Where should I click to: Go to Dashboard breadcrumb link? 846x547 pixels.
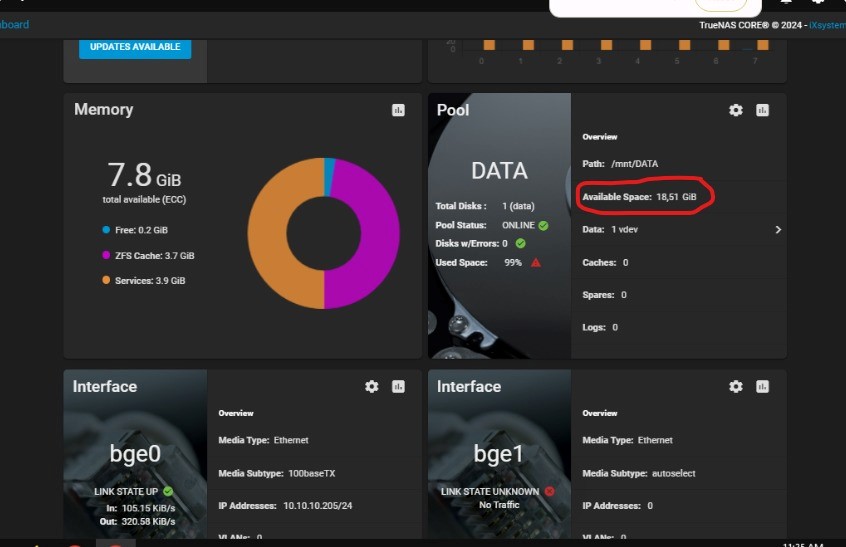coord(14,25)
